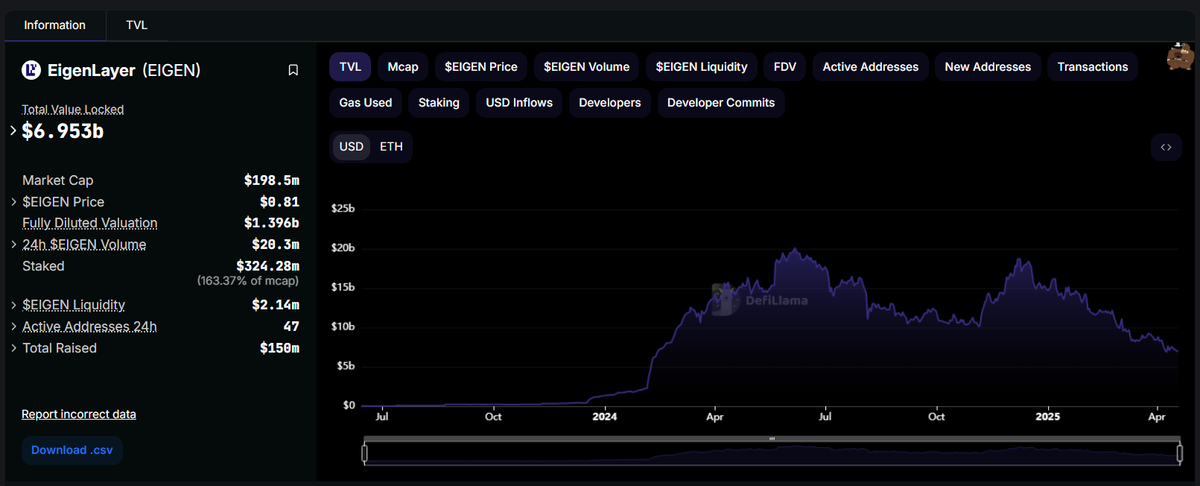
Task: Click the Market Cap value $198.5m
Action: (272, 180)
